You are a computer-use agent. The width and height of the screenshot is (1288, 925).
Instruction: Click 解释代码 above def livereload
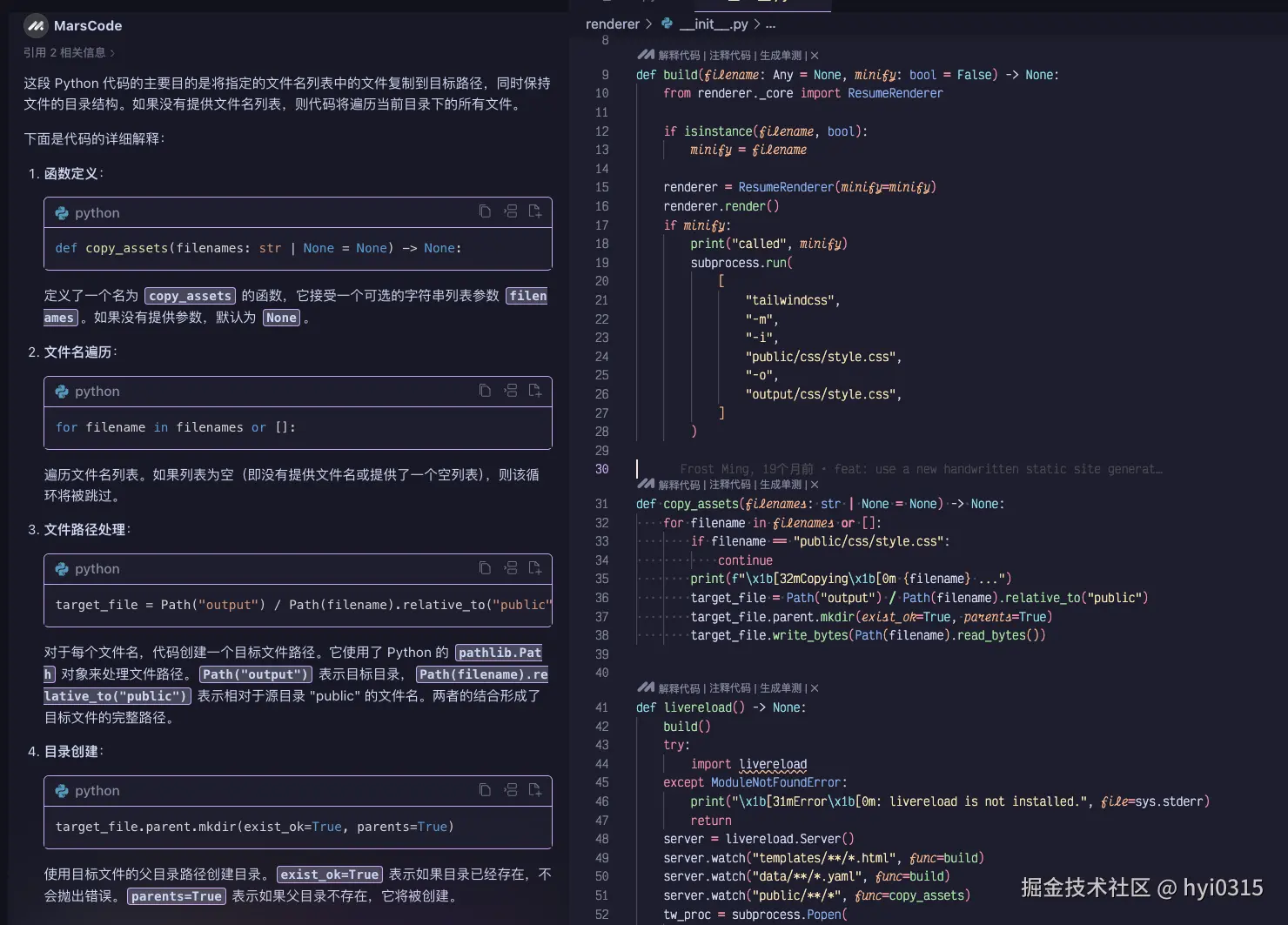679,688
